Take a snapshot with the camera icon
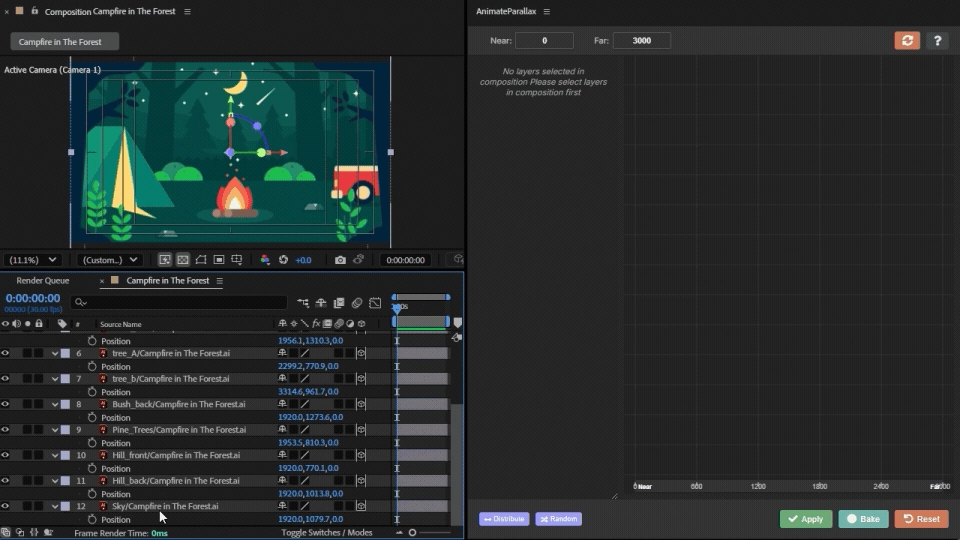Image resolution: width=960 pixels, height=540 pixels. (340, 260)
